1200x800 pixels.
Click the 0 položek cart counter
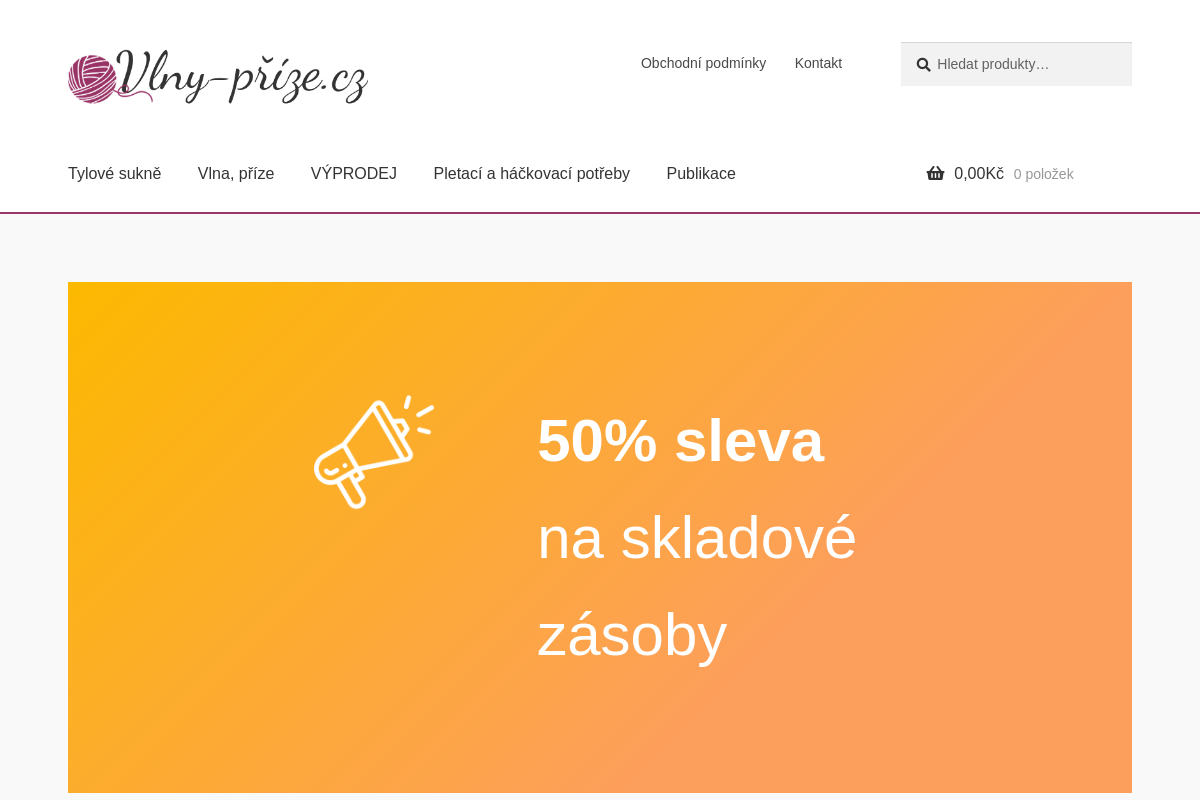[1043, 174]
